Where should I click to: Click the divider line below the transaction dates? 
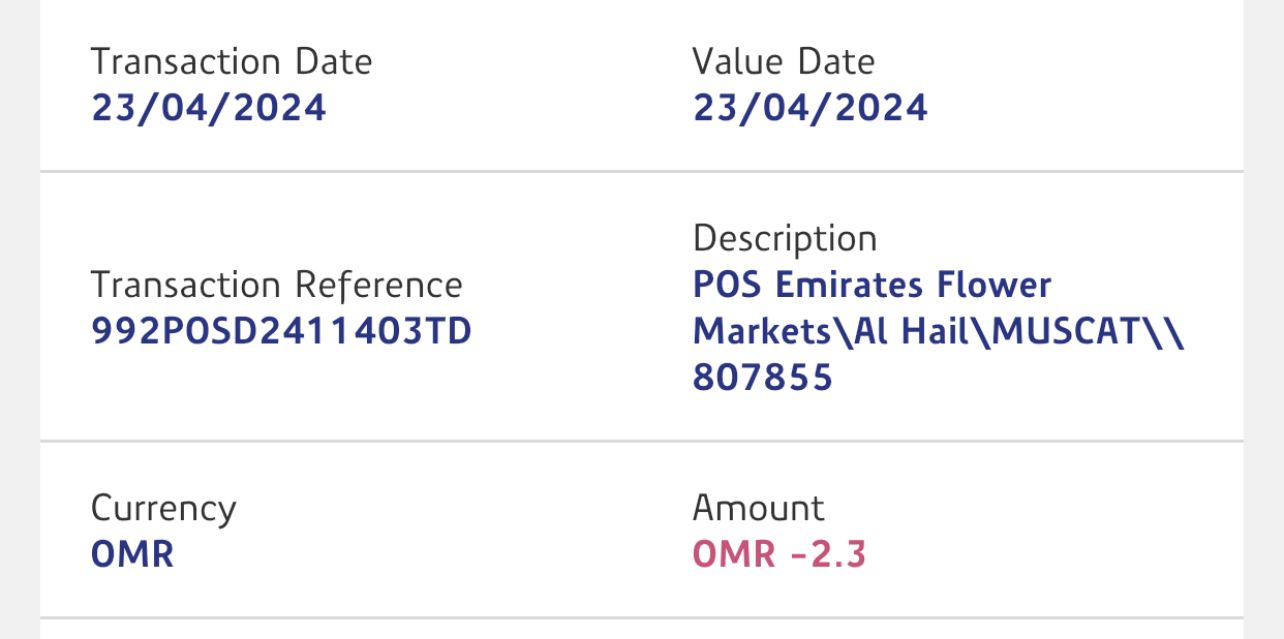[x=641, y=172]
